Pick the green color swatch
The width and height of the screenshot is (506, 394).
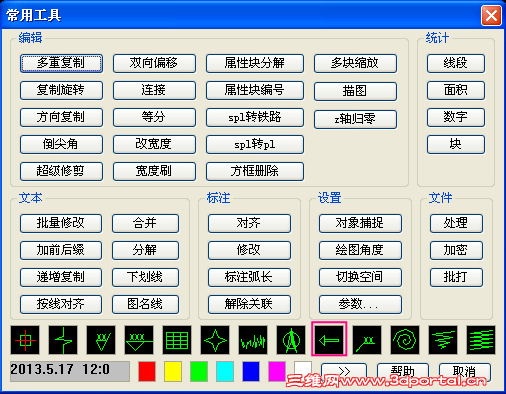[x=199, y=371]
